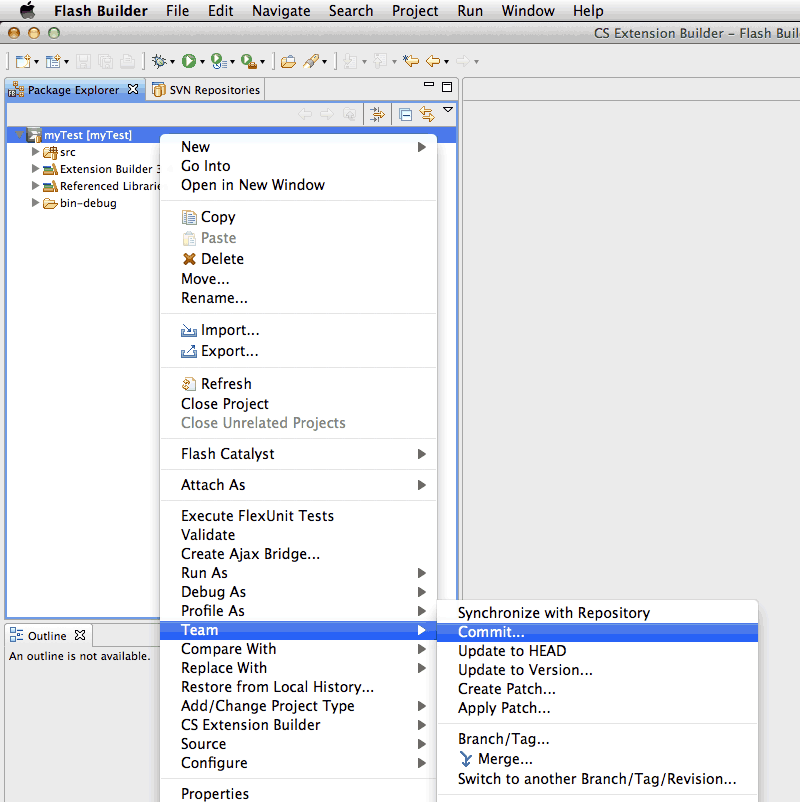
Task: Click the second New item toolbar icon
Action: (x=53, y=61)
